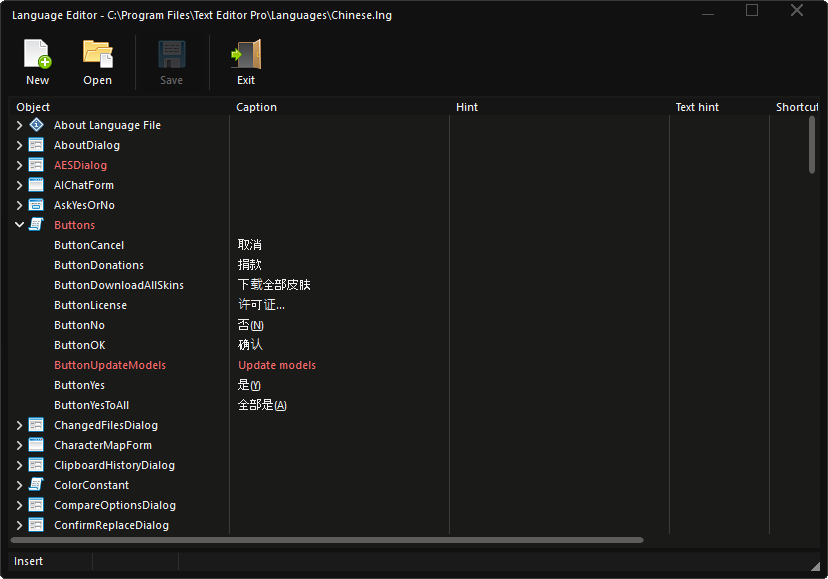Click the AIChatForm window icon
Viewport: 828px width, 579px height.
[x=36, y=185]
